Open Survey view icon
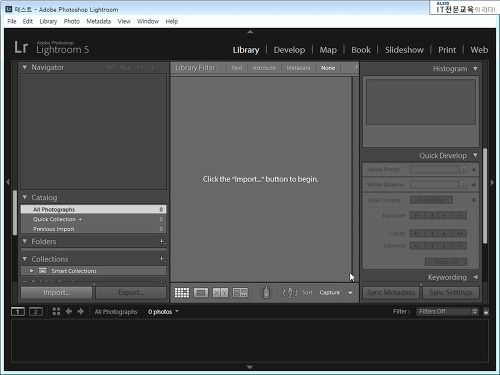The height and width of the screenshot is (375, 500). (240, 293)
